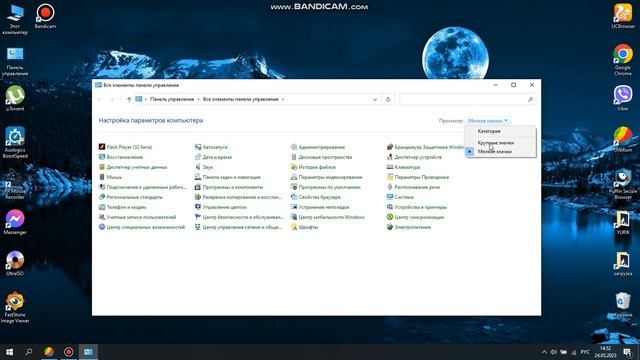
Task: Open История файлов
Action: [x=313, y=167]
